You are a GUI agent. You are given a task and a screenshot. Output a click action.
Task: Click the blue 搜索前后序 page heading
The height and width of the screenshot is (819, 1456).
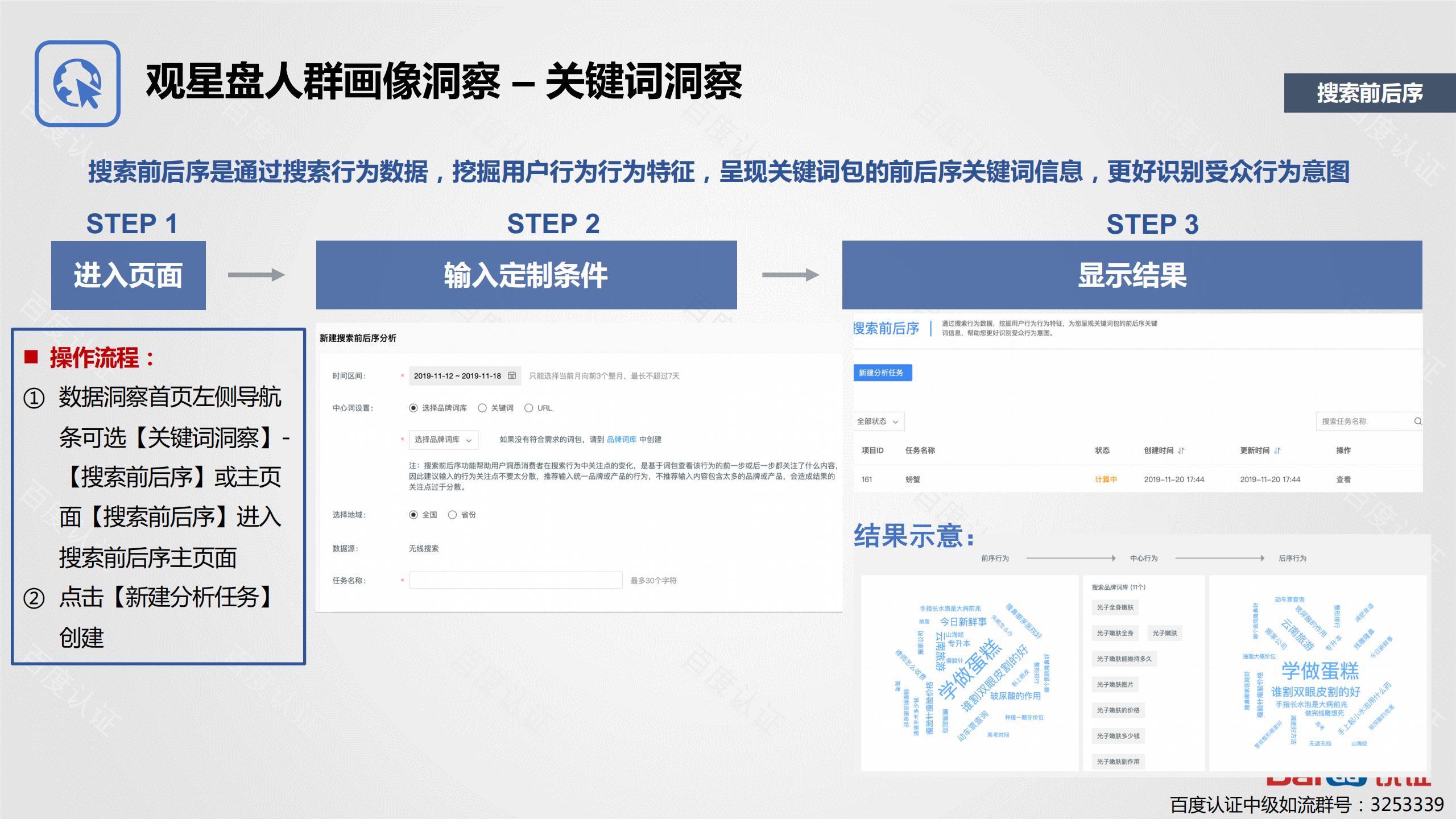point(886,328)
